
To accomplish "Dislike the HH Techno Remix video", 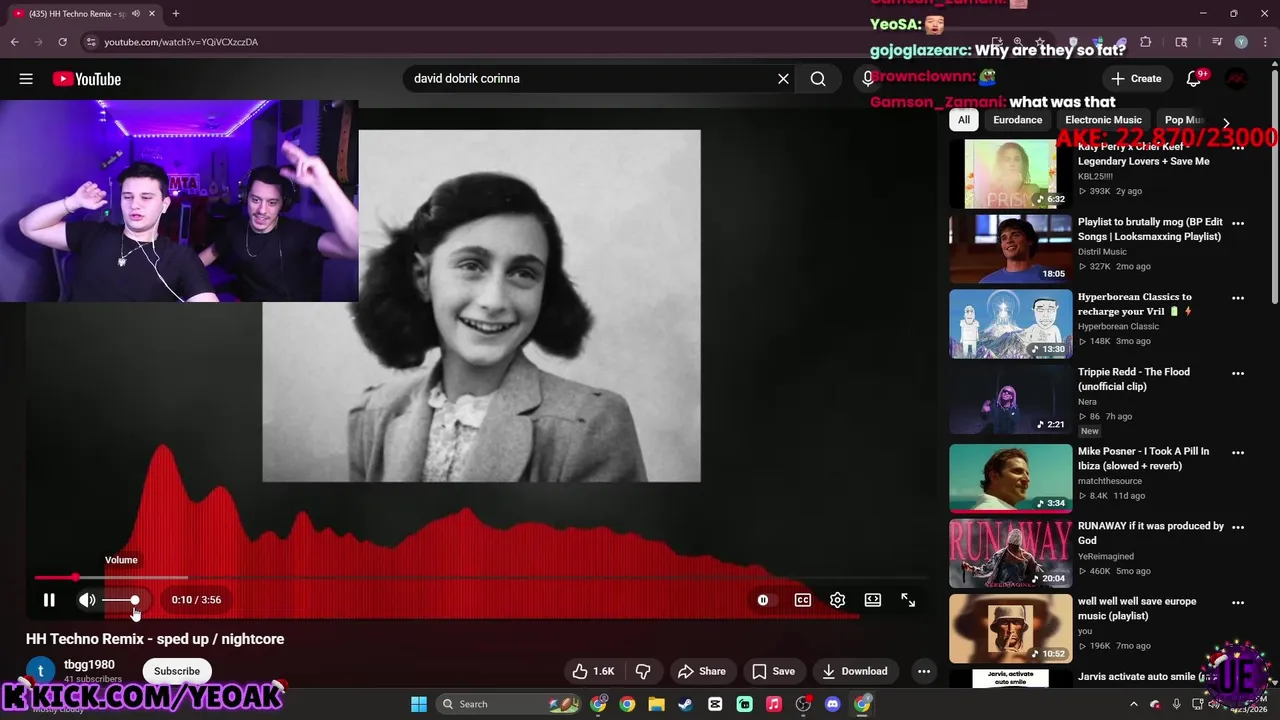I will click(x=643, y=671).
